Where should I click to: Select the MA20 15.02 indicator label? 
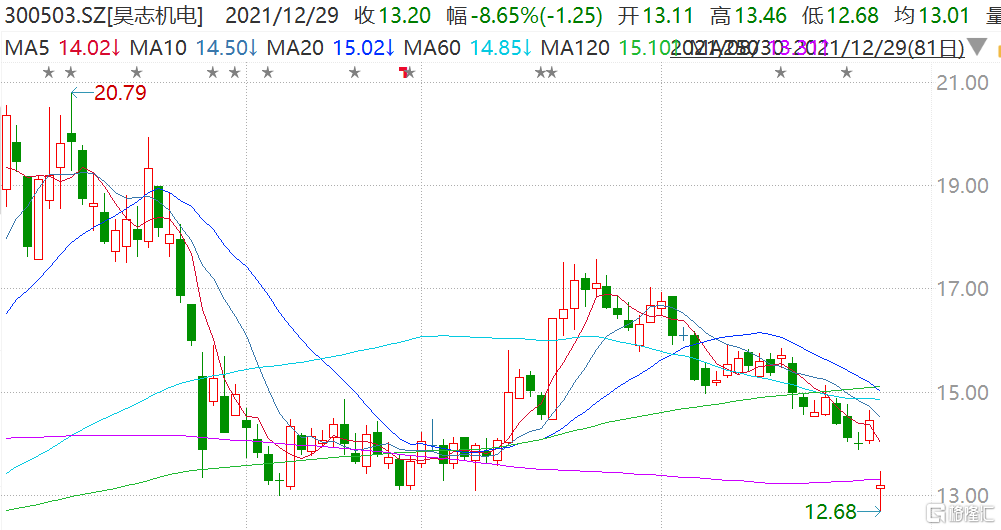click(331, 47)
